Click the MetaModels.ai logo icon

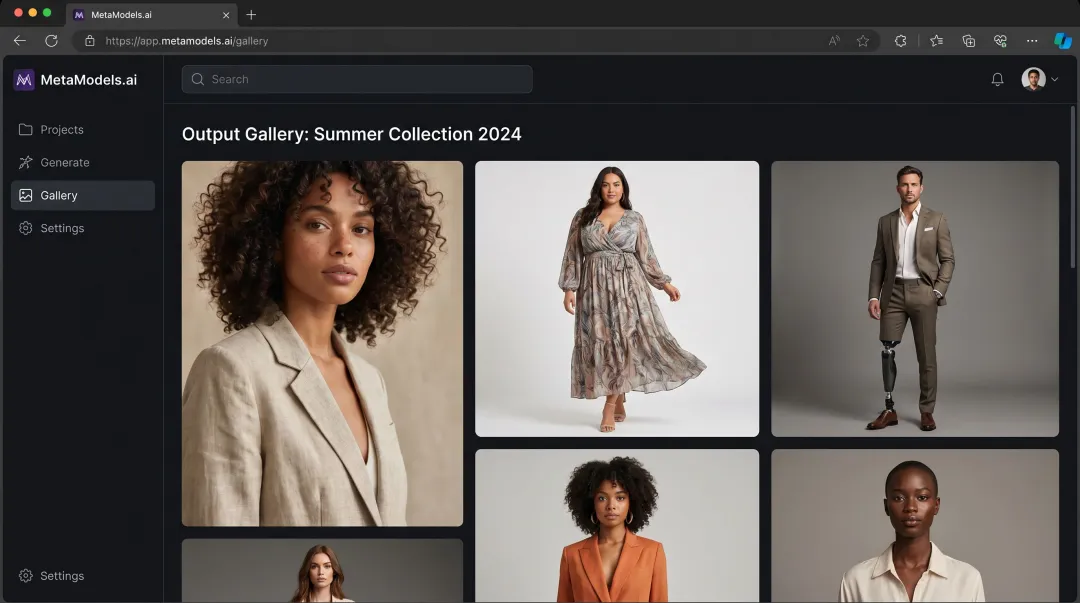click(x=24, y=80)
